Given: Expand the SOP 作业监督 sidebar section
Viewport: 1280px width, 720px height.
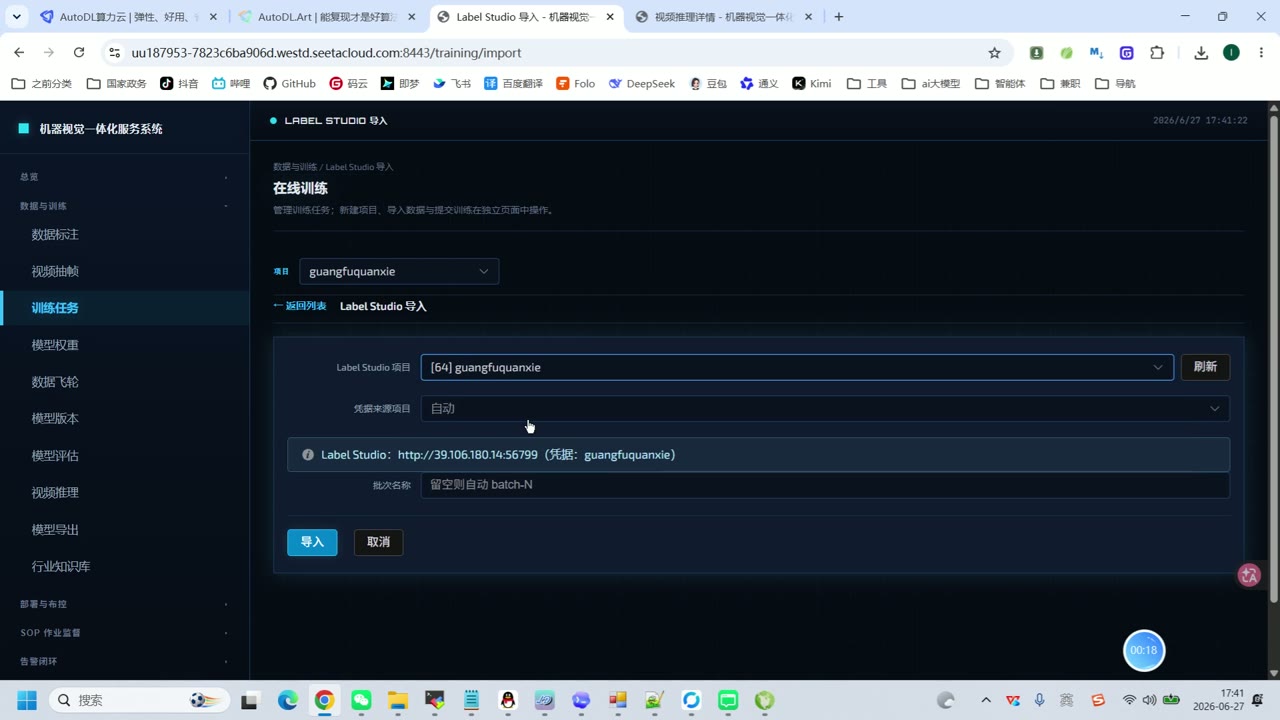Looking at the screenshot, I should (x=125, y=633).
